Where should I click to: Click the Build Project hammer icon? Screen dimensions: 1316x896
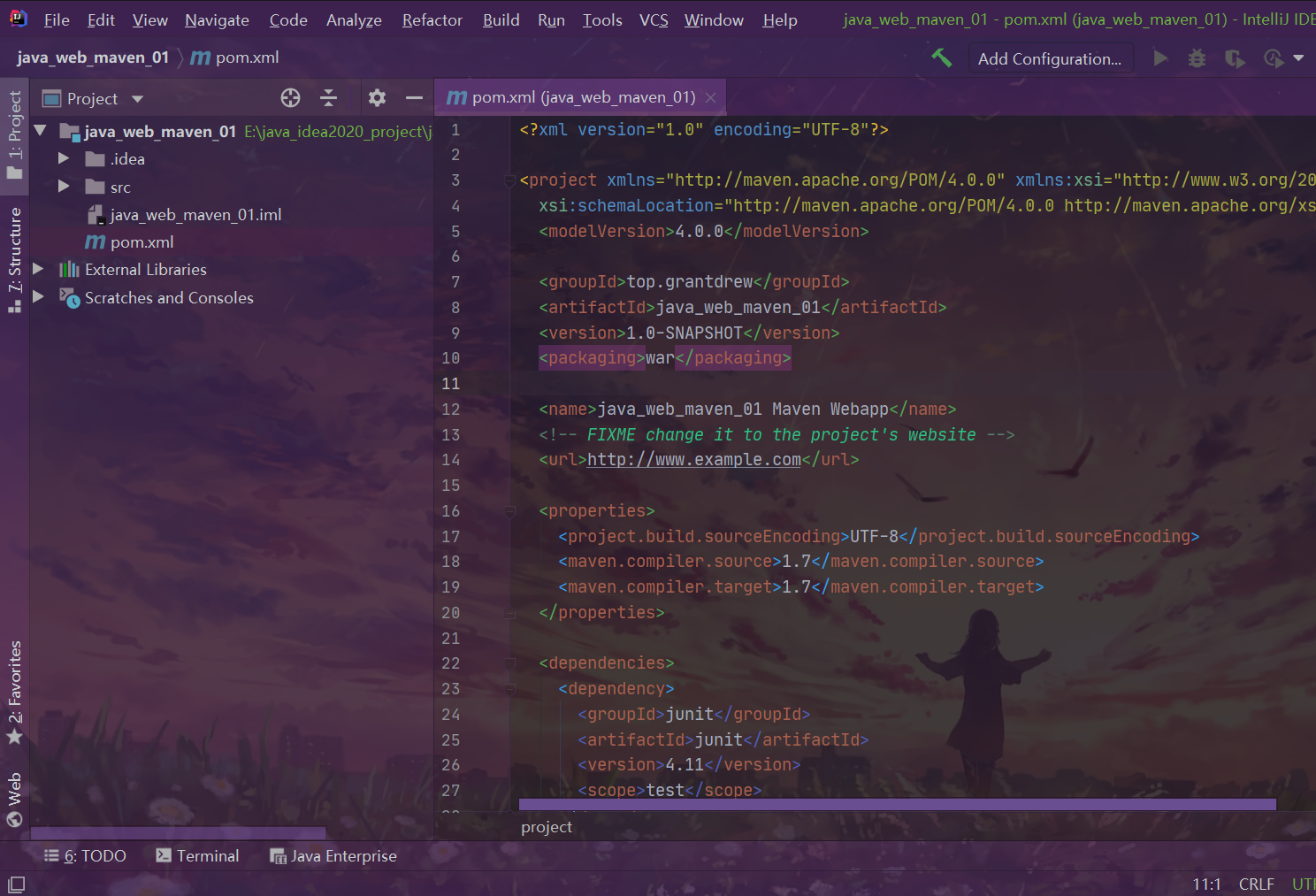(x=942, y=58)
